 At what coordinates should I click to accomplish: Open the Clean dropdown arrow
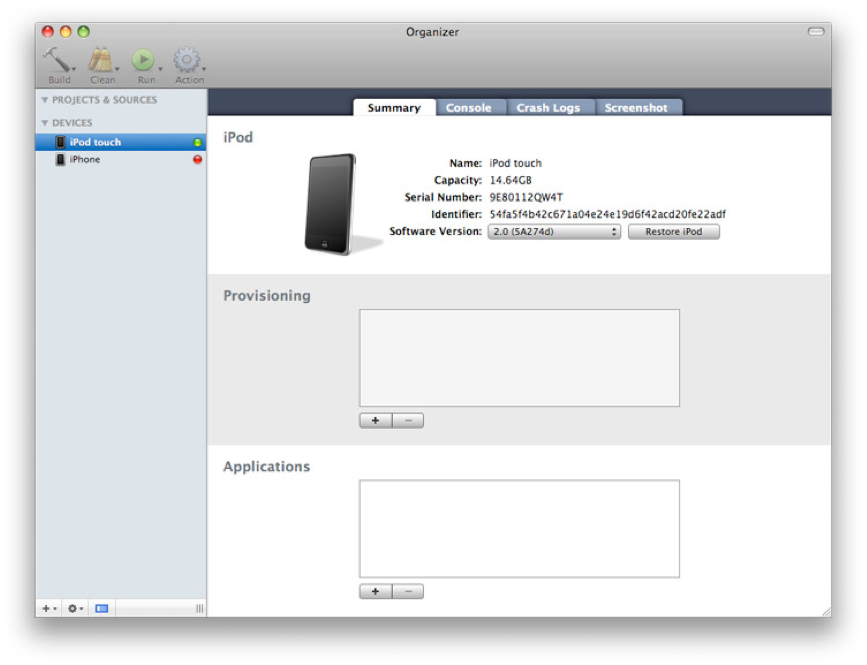tap(117, 69)
